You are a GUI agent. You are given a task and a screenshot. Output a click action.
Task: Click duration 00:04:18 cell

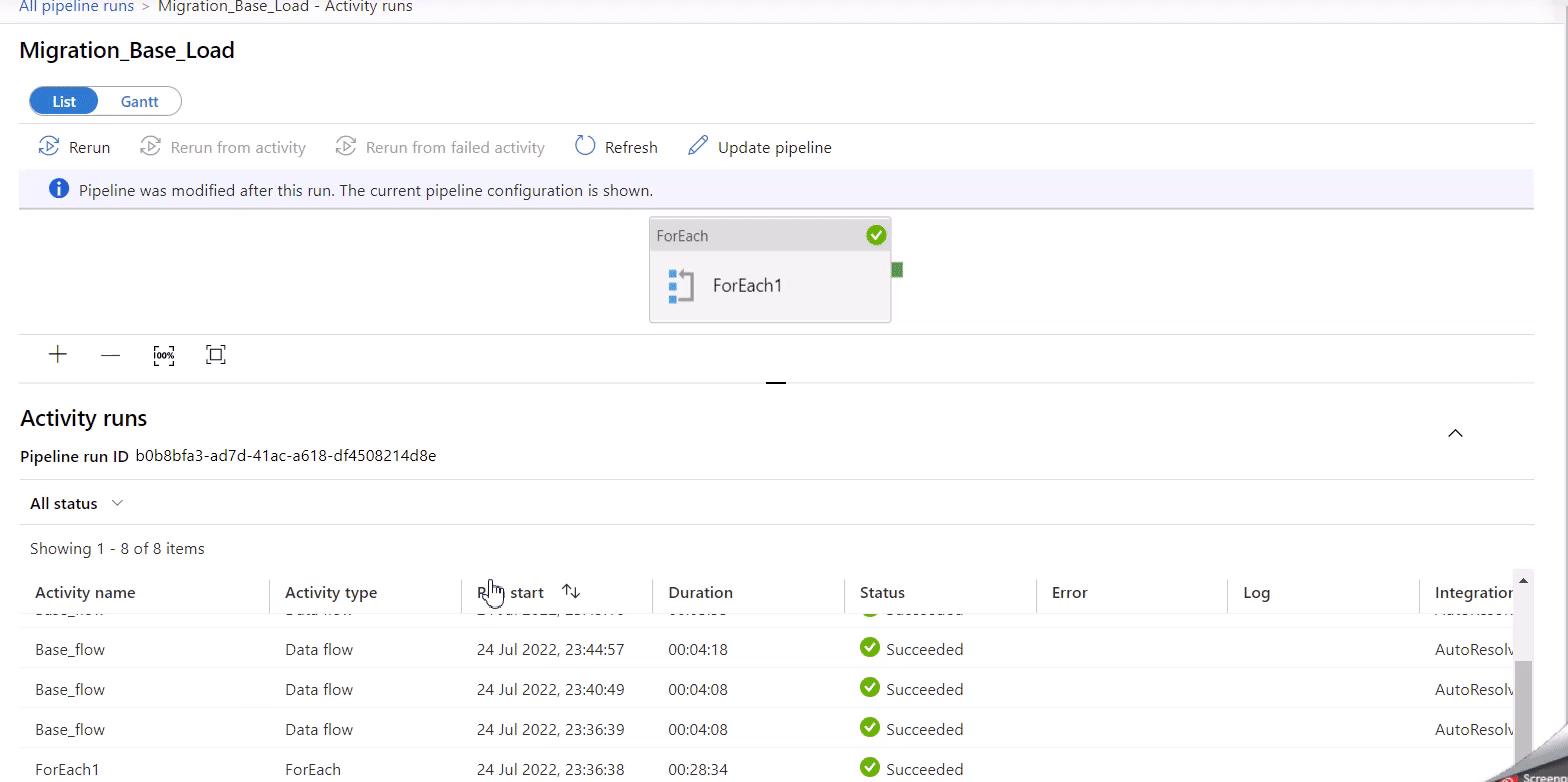click(x=698, y=649)
